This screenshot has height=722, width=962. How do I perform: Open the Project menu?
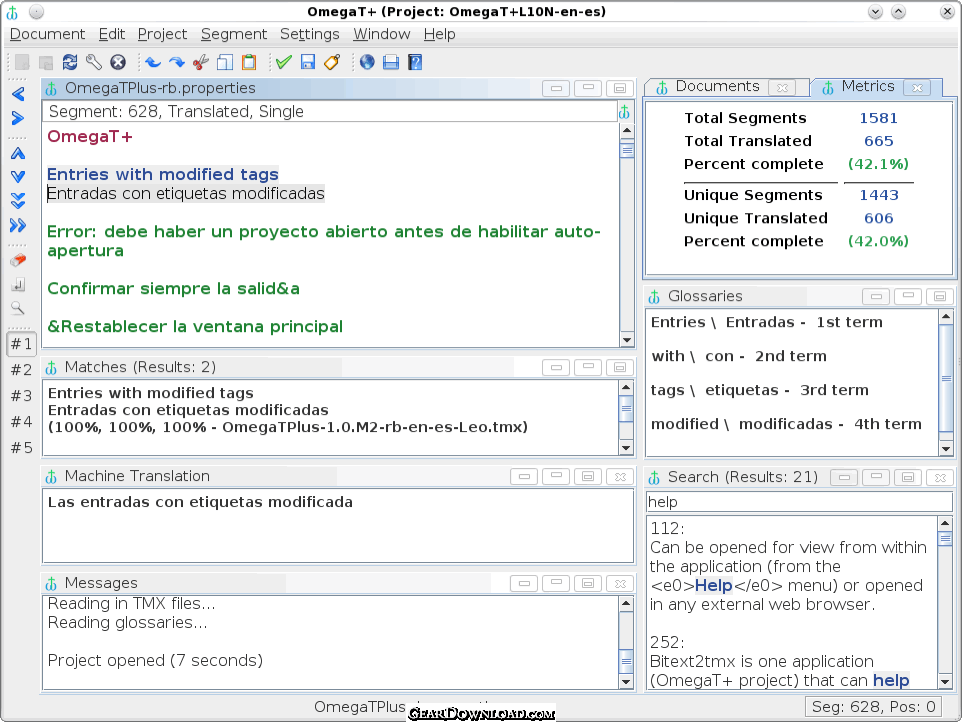point(162,34)
